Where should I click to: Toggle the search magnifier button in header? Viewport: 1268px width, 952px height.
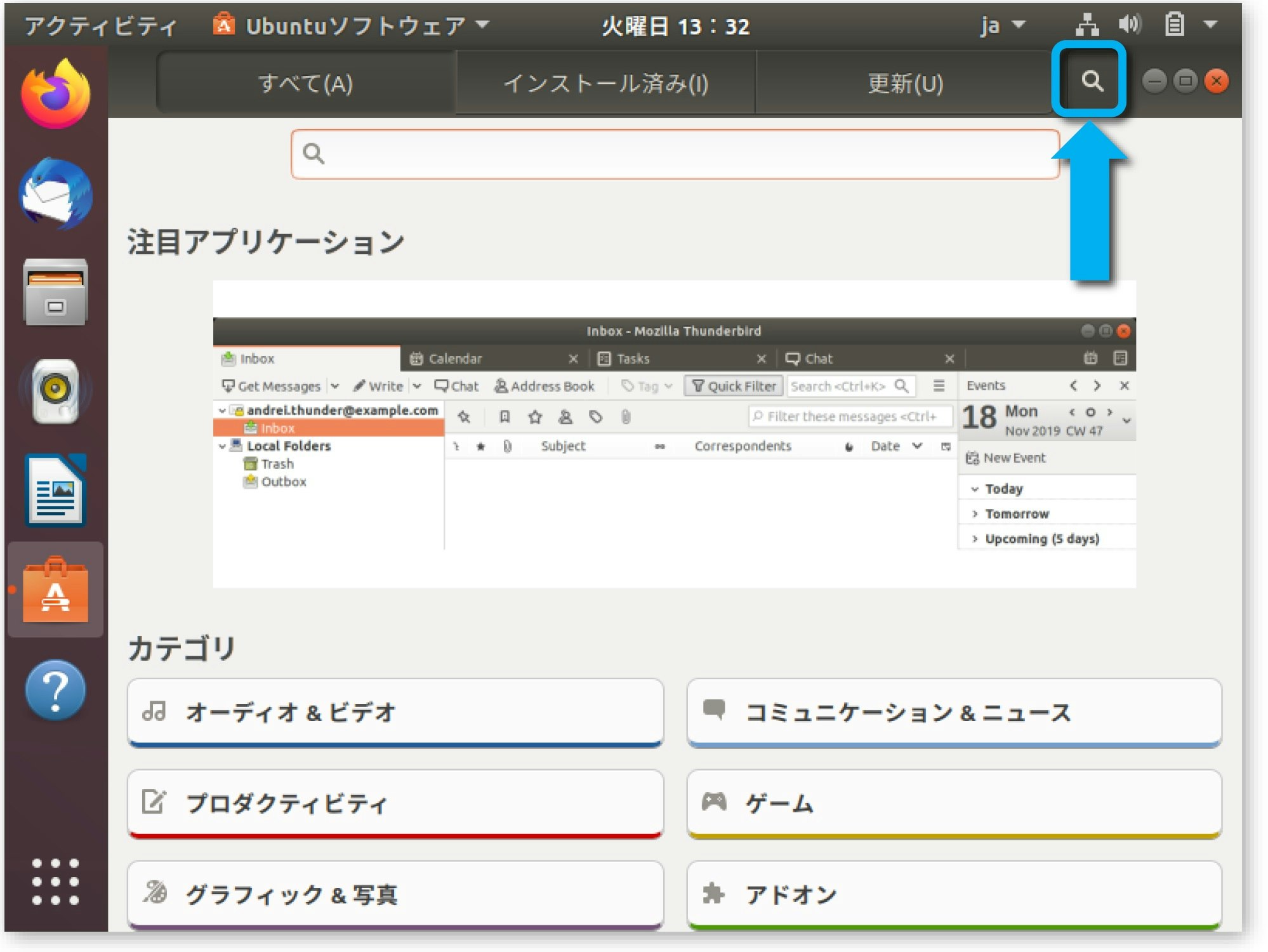point(1090,81)
